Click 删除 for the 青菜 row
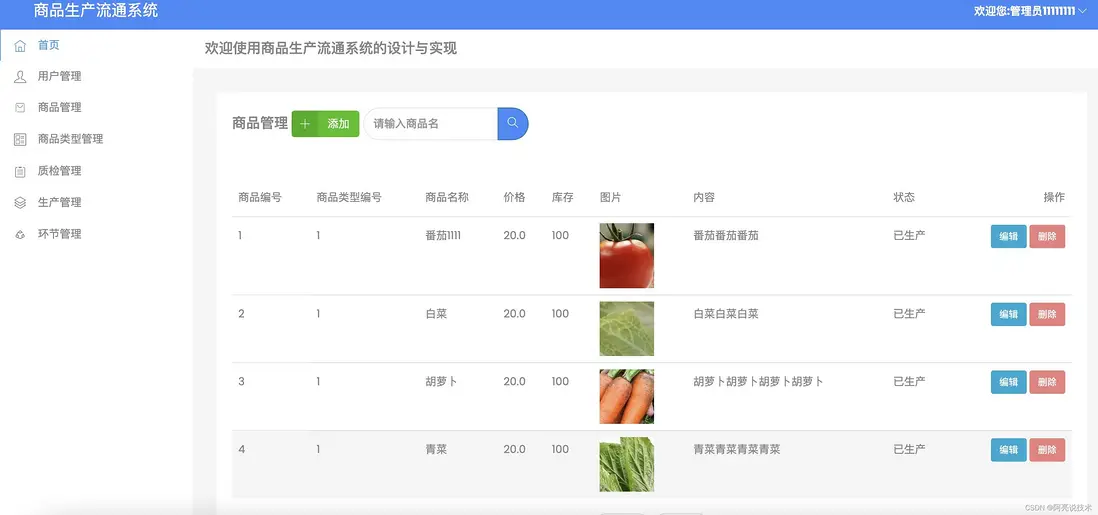 pos(1047,450)
